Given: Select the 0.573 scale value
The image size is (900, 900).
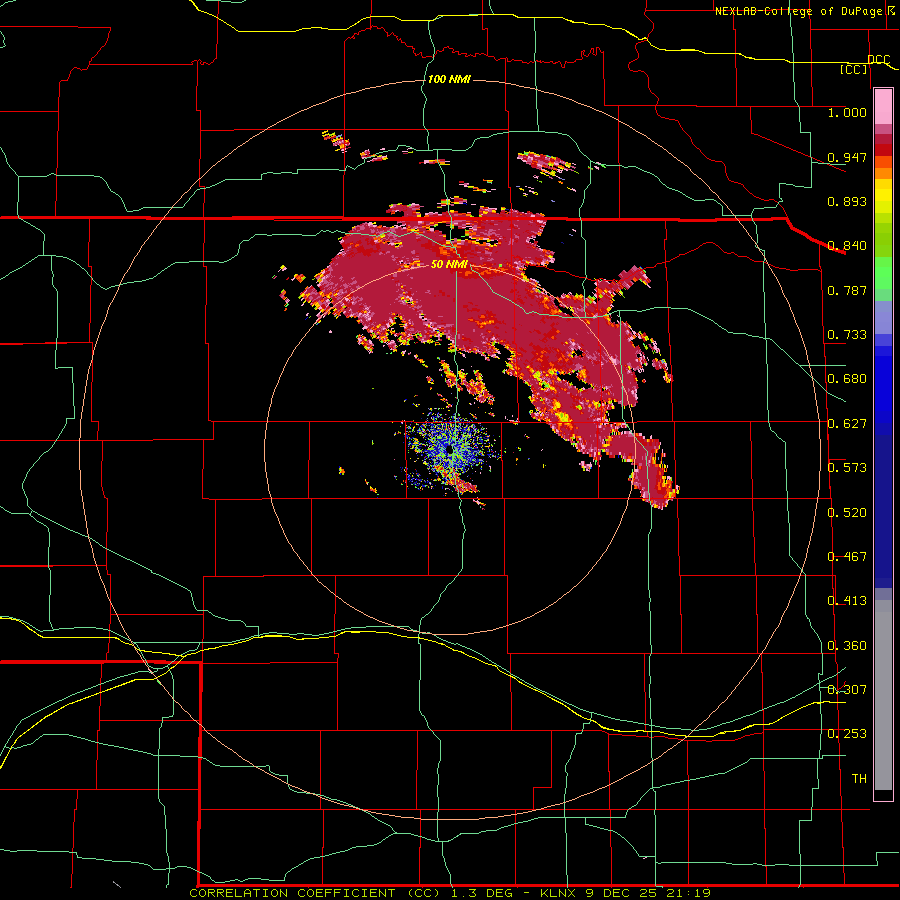Looking at the screenshot, I should [x=847, y=468].
